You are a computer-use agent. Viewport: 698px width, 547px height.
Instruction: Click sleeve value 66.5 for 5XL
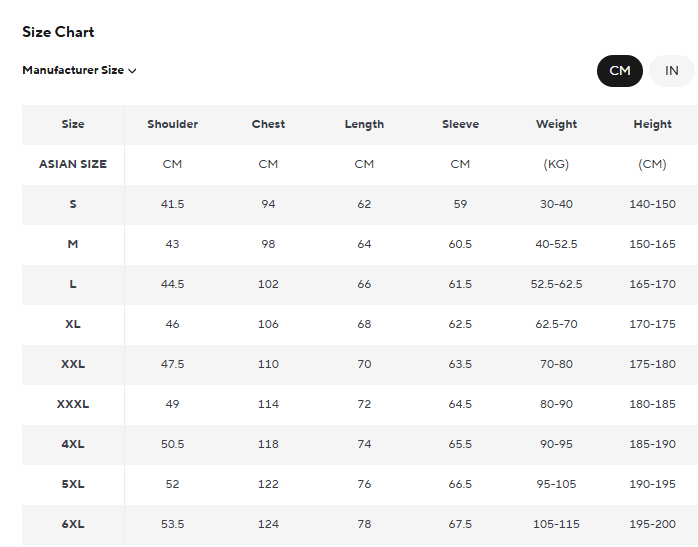pos(460,485)
